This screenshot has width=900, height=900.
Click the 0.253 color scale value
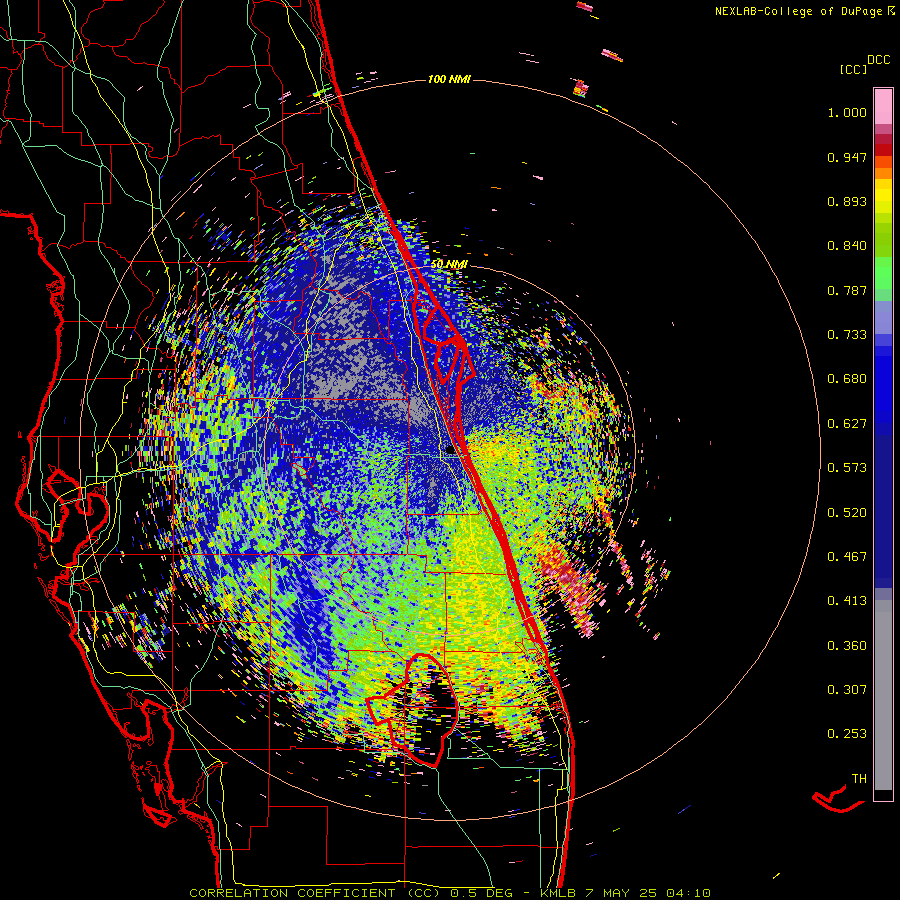coord(847,734)
